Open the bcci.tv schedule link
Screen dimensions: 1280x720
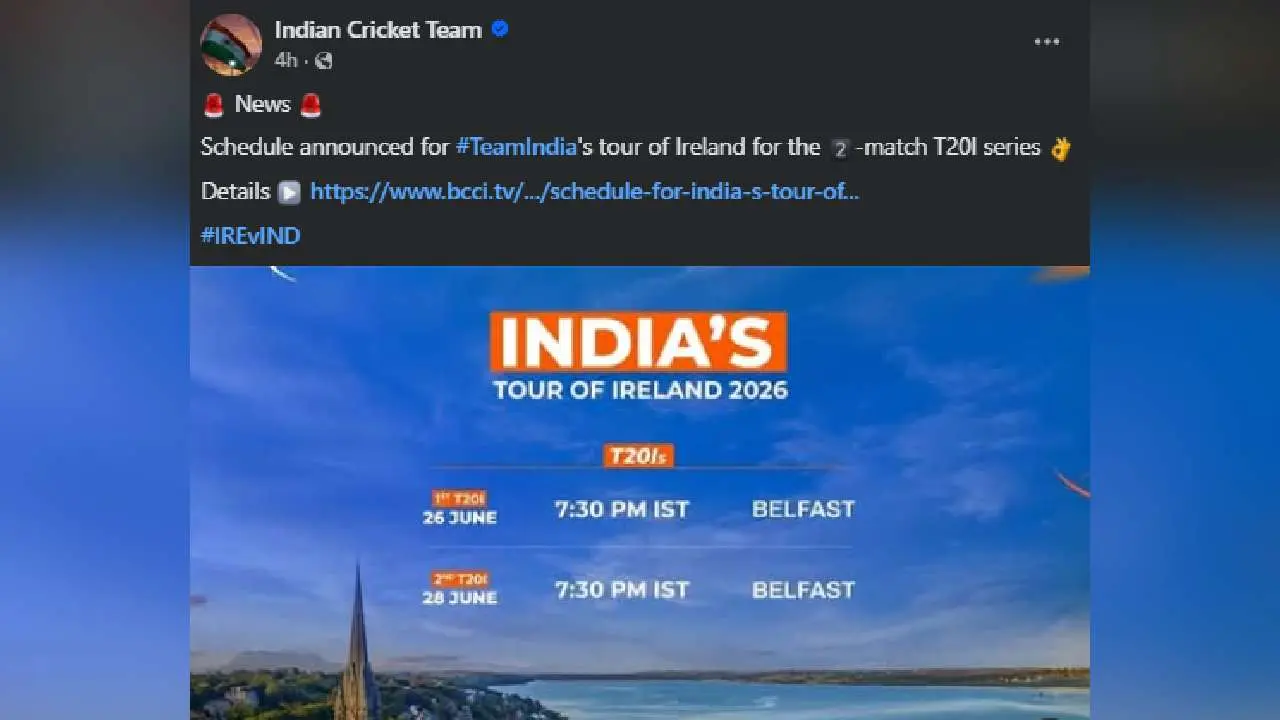point(584,191)
